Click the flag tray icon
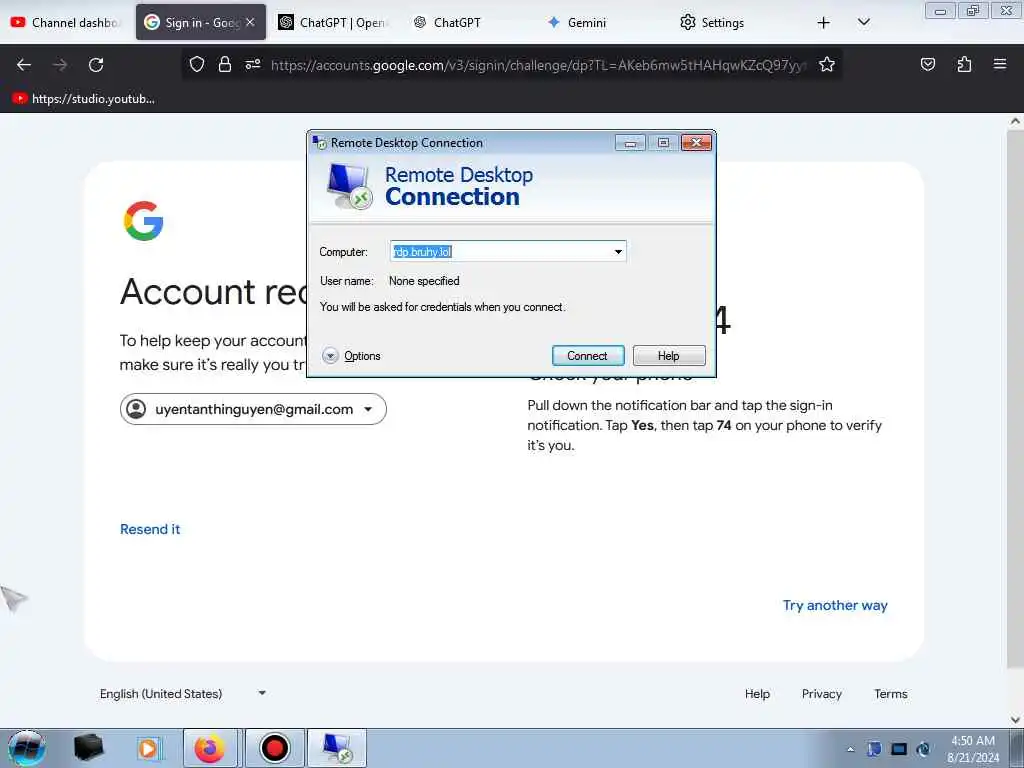The height and width of the screenshot is (768, 1024). (x=874, y=749)
